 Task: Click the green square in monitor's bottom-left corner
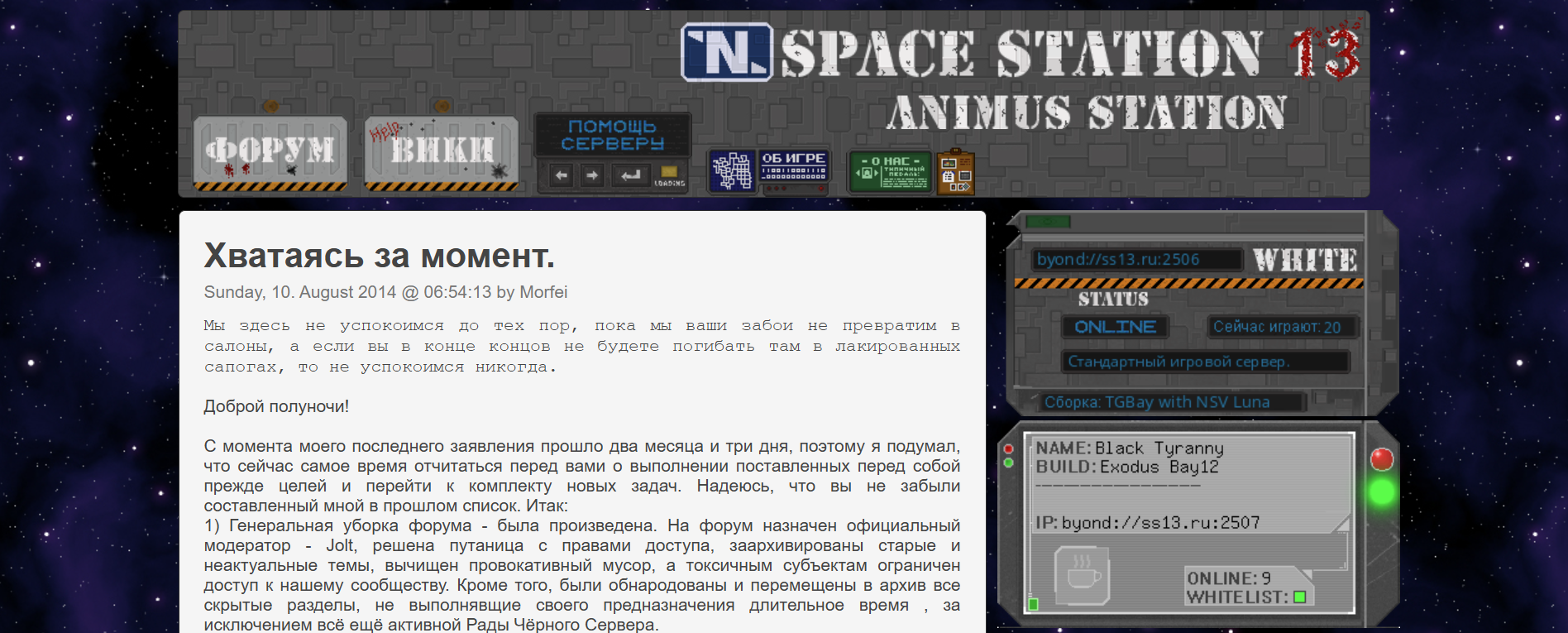pyautogui.click(x=1033, y=605)
